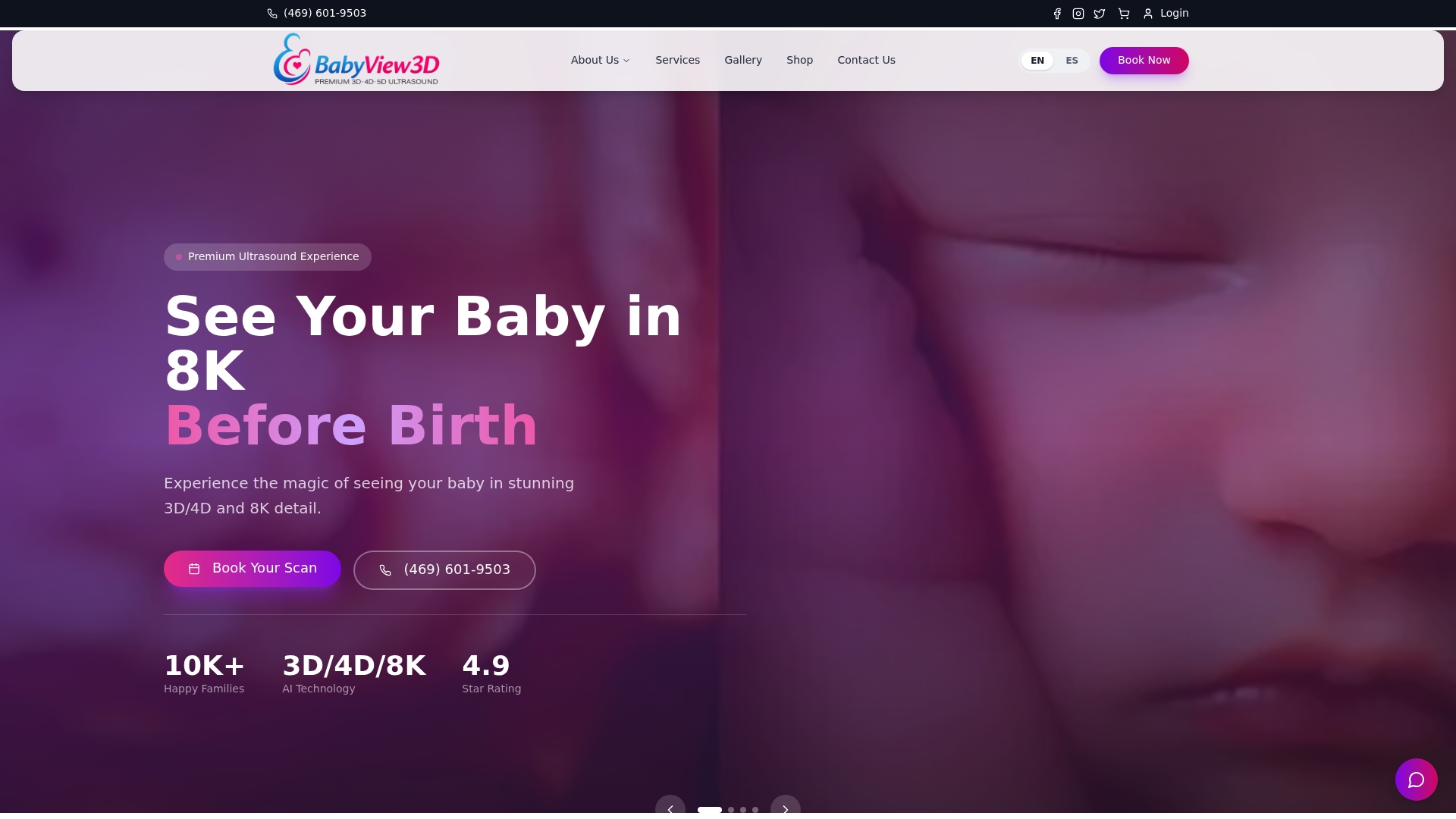Viewport: 1456px width, 819px height.
Task: Open the Gallery menu item
Action: pos(743,60)
